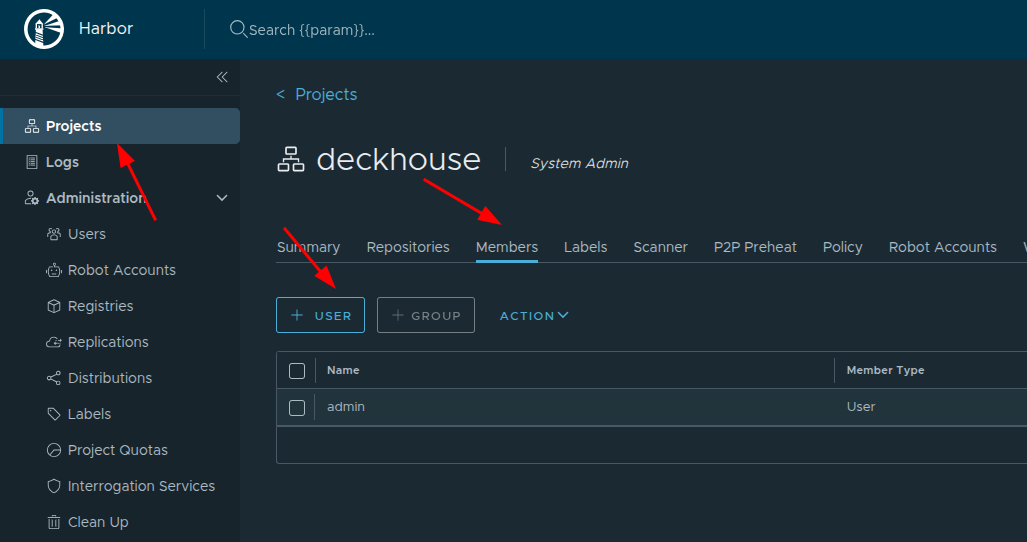1027x542 pixels.
Task: Click the System Admin role label
Action: [x=580, y=164]
